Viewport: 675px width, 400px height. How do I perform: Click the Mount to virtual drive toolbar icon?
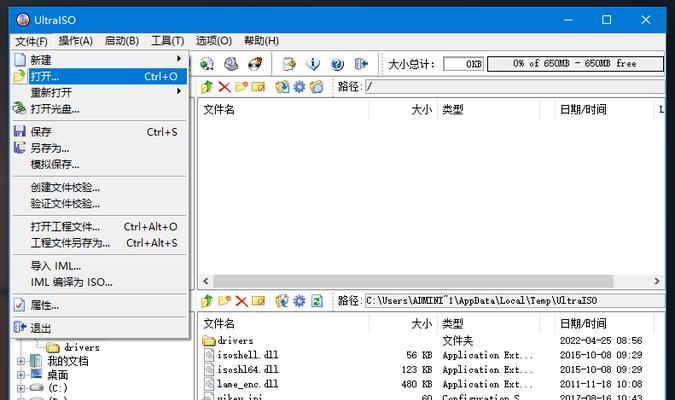coord(231,64)
